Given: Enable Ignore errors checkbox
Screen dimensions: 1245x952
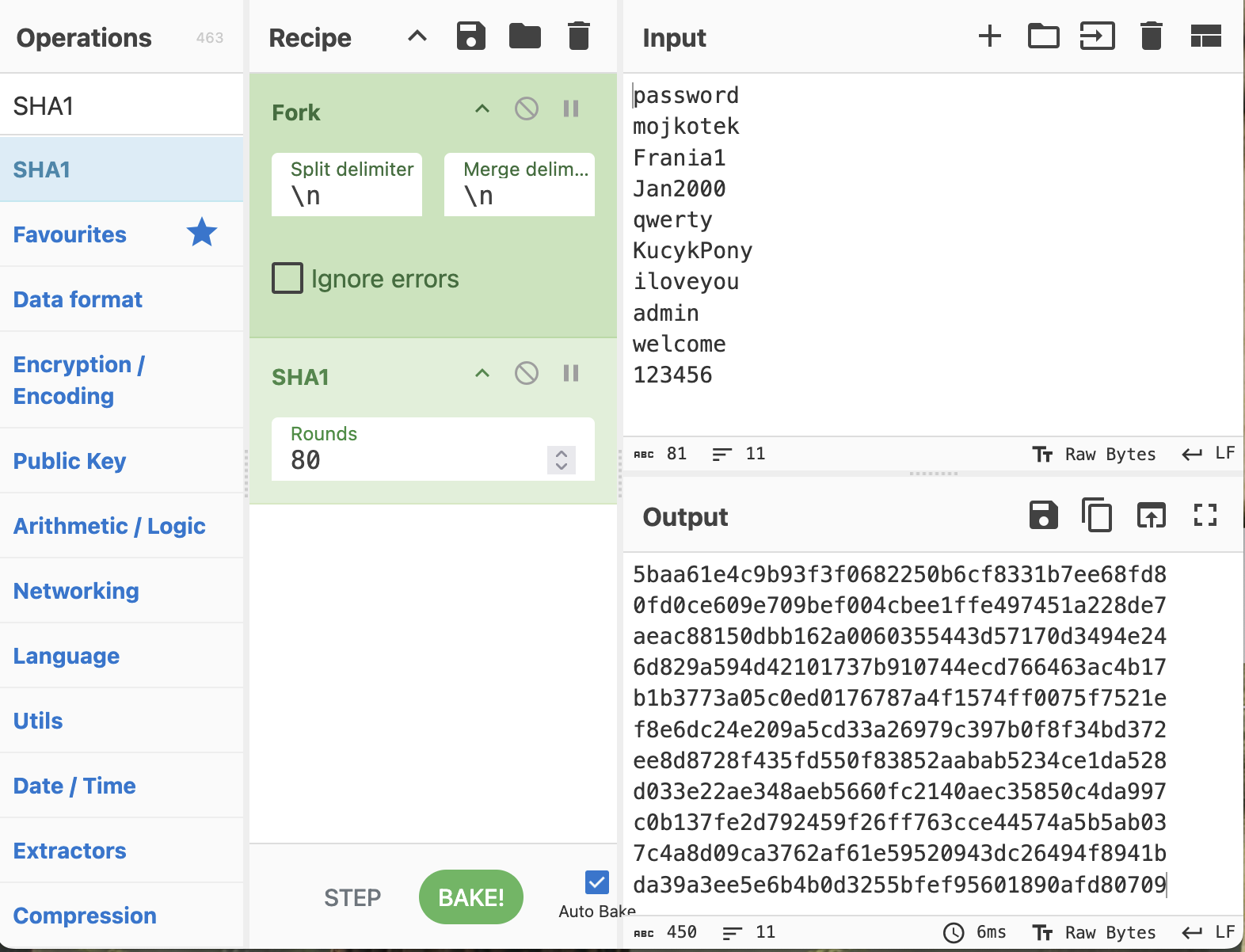Looking at the screenshot, I should (x=287, y=279).
